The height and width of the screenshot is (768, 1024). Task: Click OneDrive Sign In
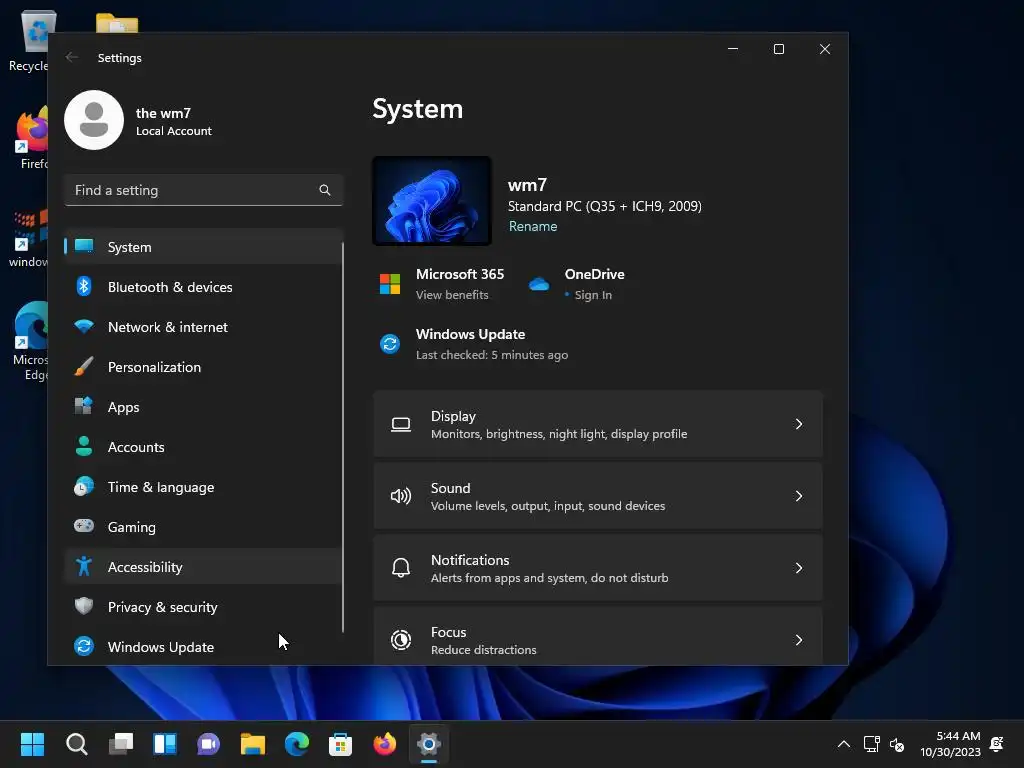click(593, 295)
